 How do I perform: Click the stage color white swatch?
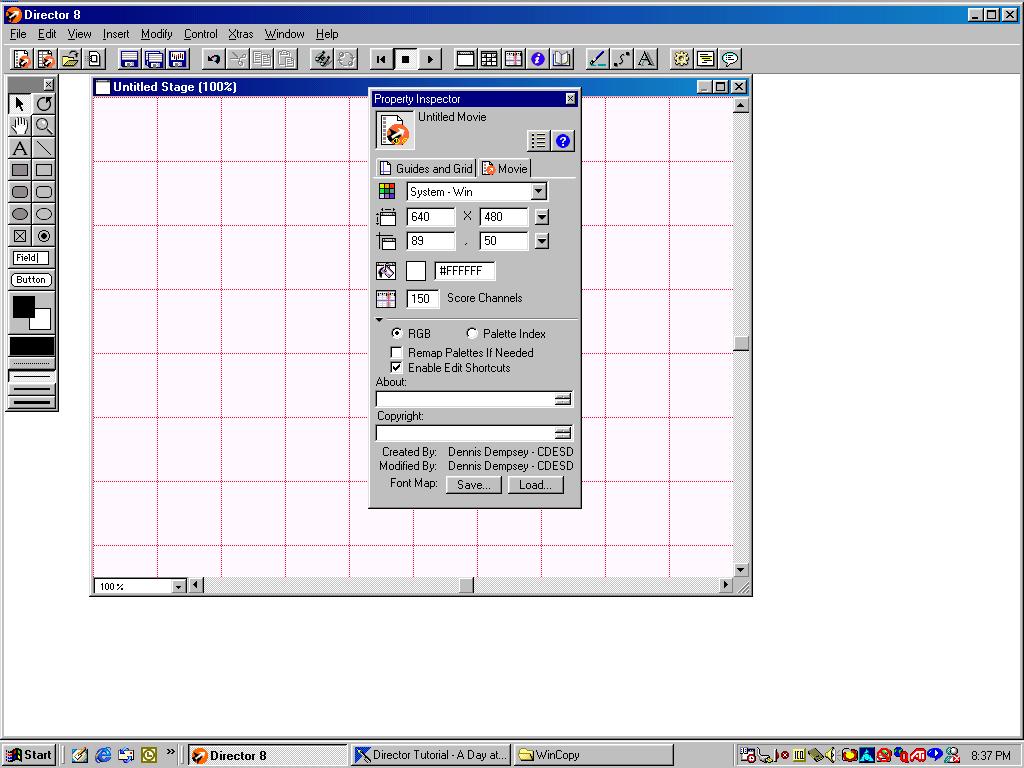click(416, 270)
